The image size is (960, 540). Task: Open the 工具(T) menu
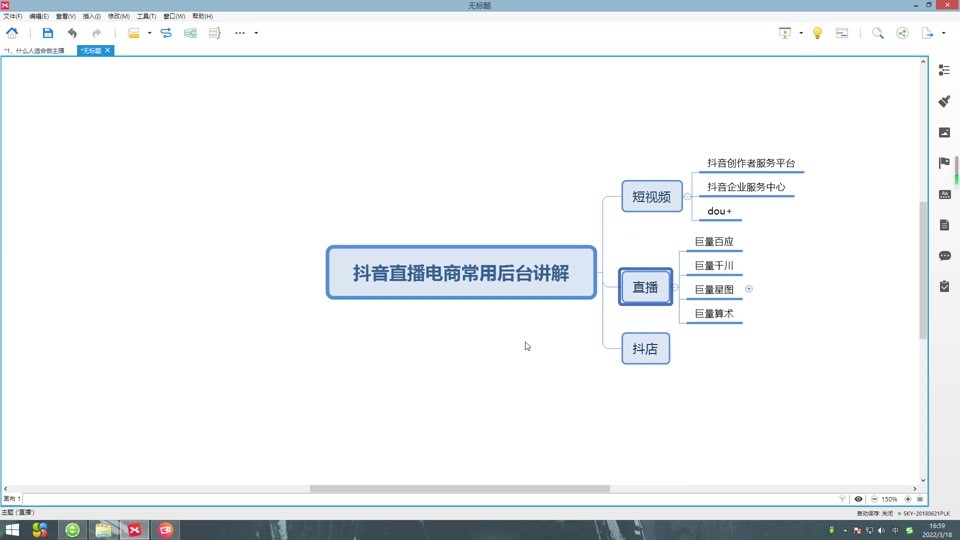point(146,17)
